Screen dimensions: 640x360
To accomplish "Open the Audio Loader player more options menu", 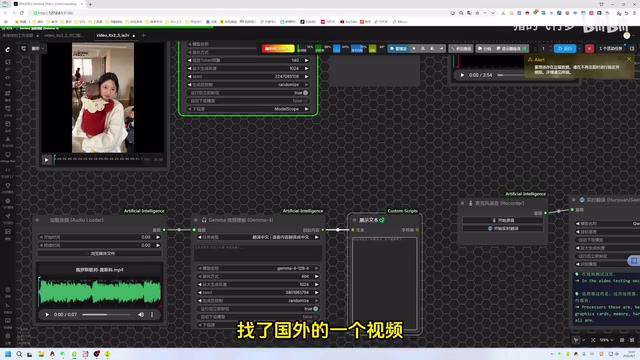I will click(152, 315).
